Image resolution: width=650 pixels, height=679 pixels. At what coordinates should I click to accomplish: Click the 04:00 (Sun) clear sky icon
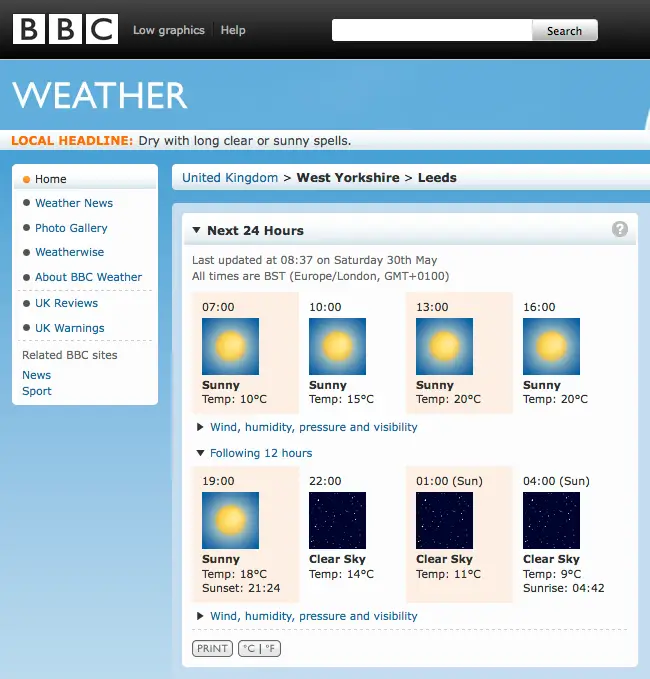(551, 521)
